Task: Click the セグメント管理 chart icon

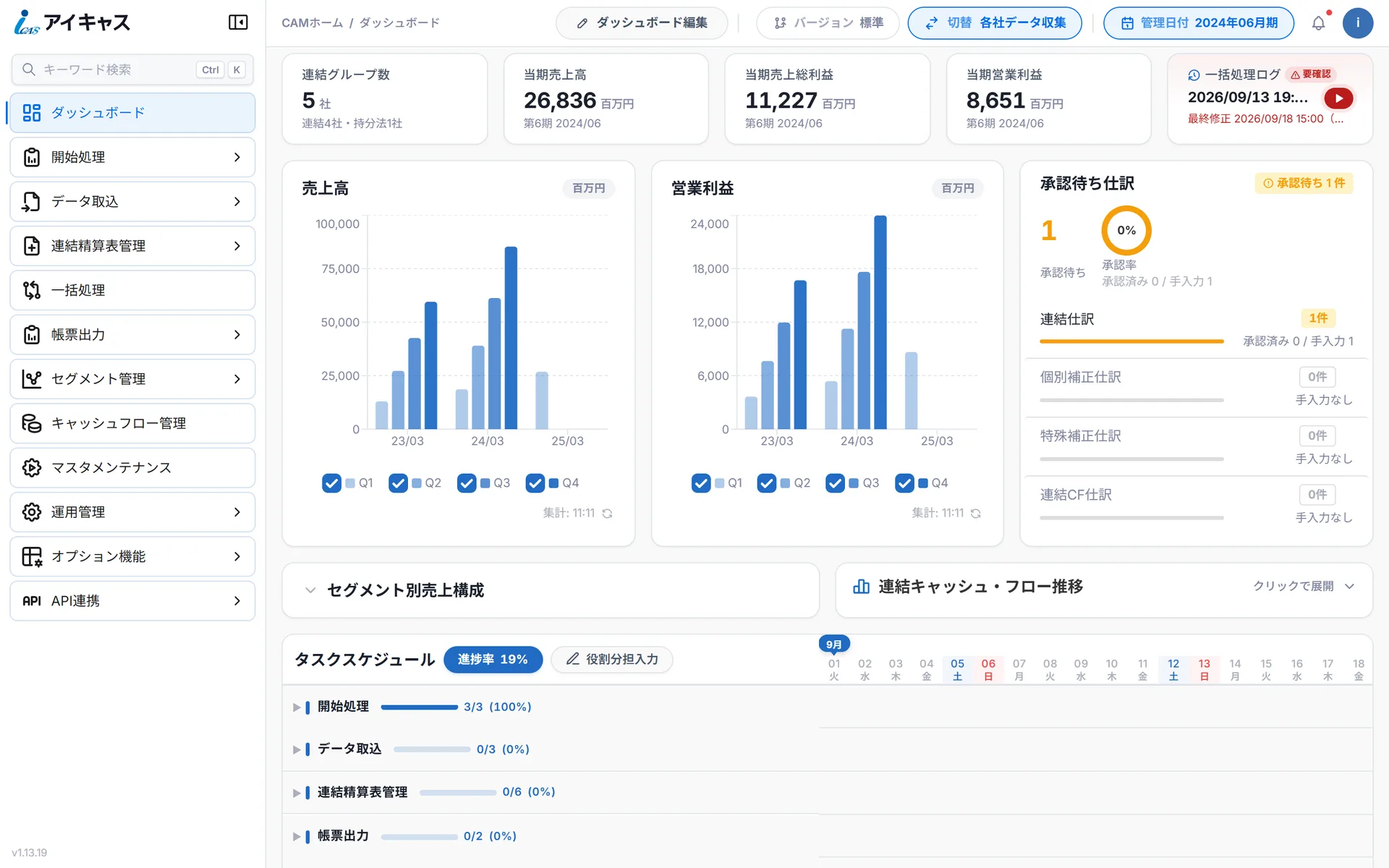Action: 32,379
